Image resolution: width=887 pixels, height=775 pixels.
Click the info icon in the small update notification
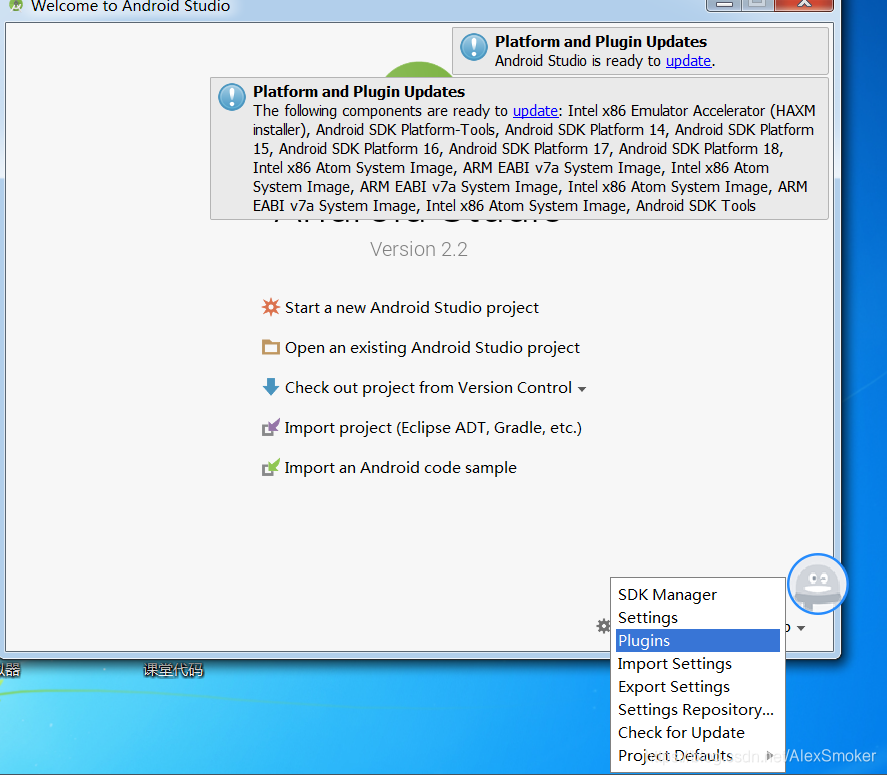pos(474,47)
